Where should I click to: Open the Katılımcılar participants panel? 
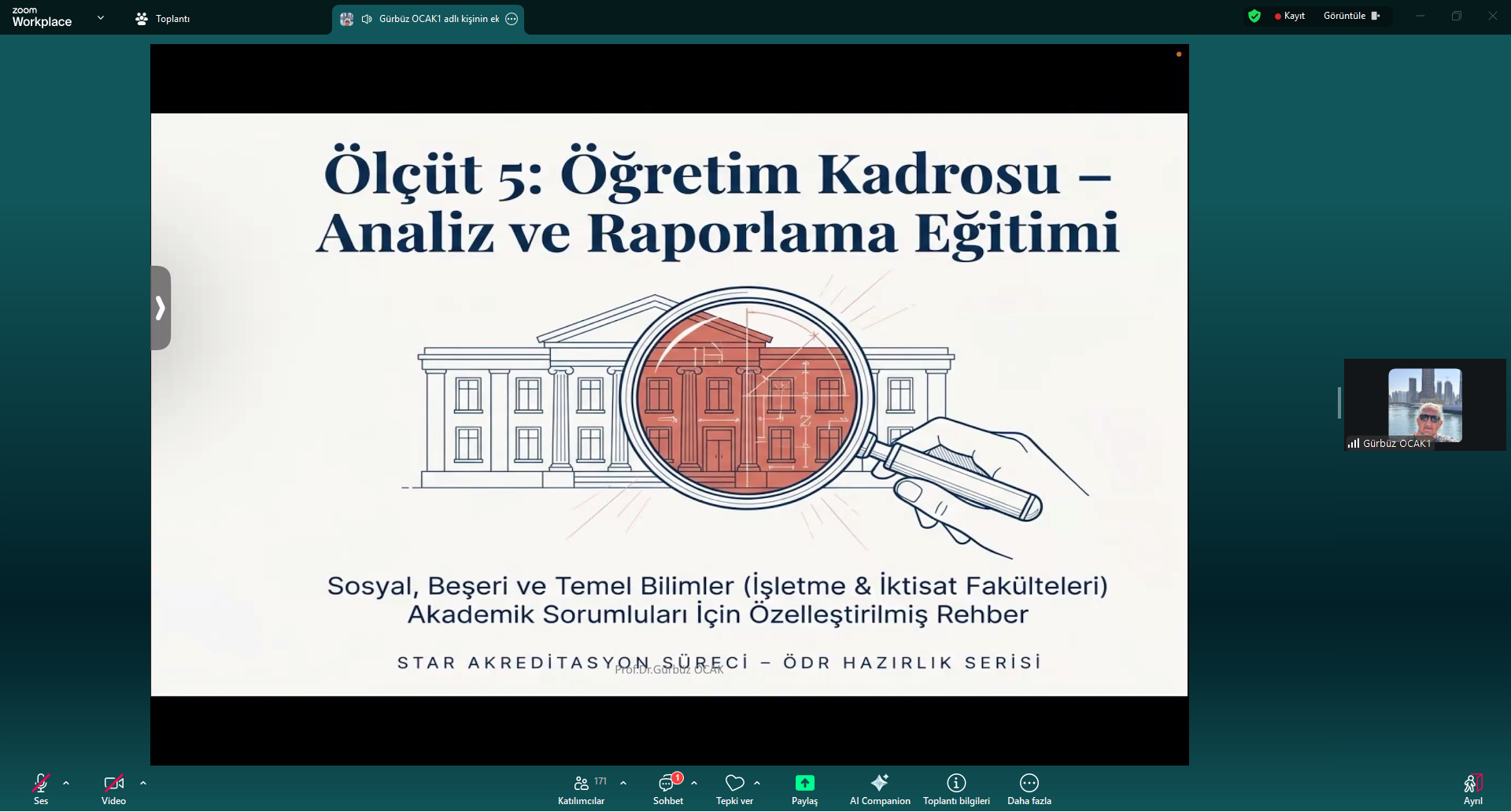tap(581, 788)
